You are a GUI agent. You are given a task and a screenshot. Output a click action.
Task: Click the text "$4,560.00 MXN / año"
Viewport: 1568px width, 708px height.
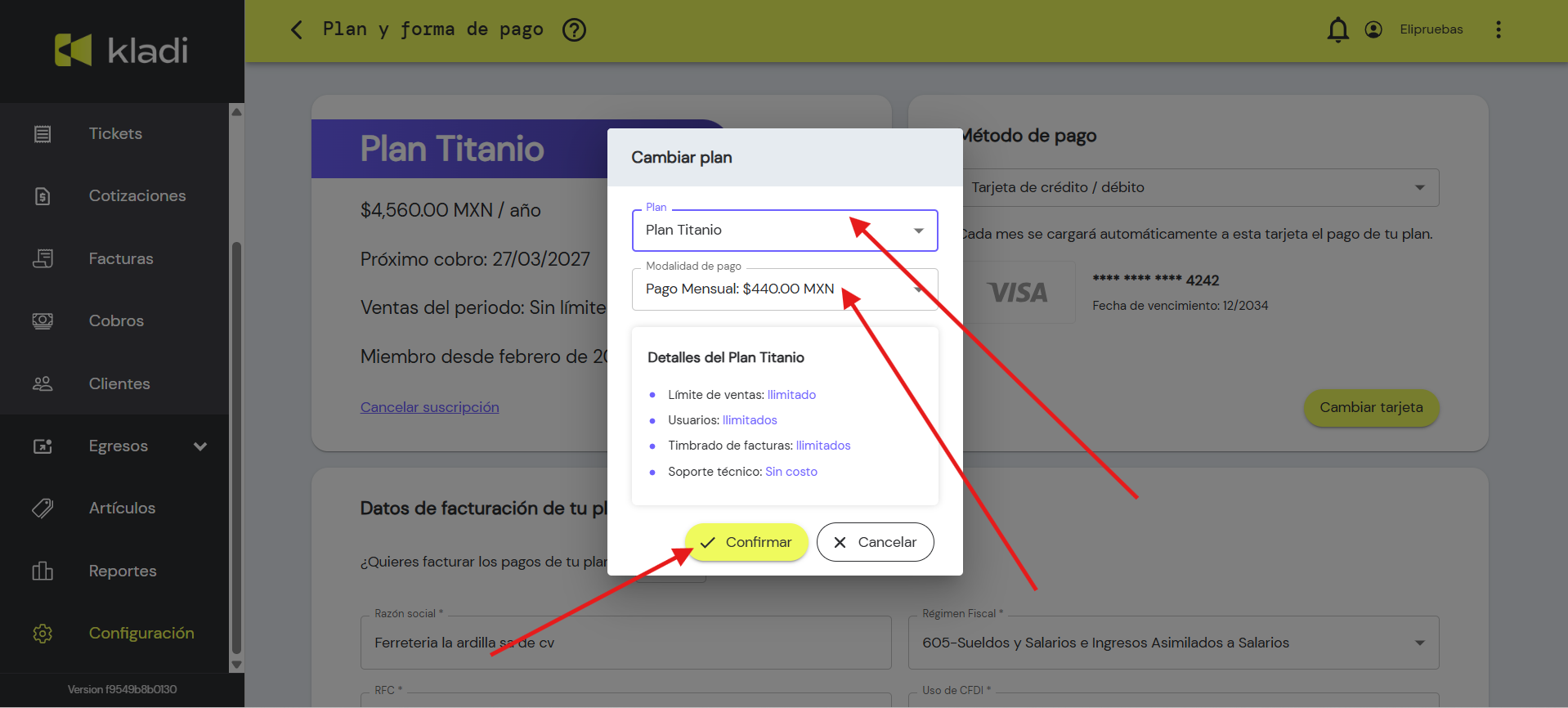450,210
